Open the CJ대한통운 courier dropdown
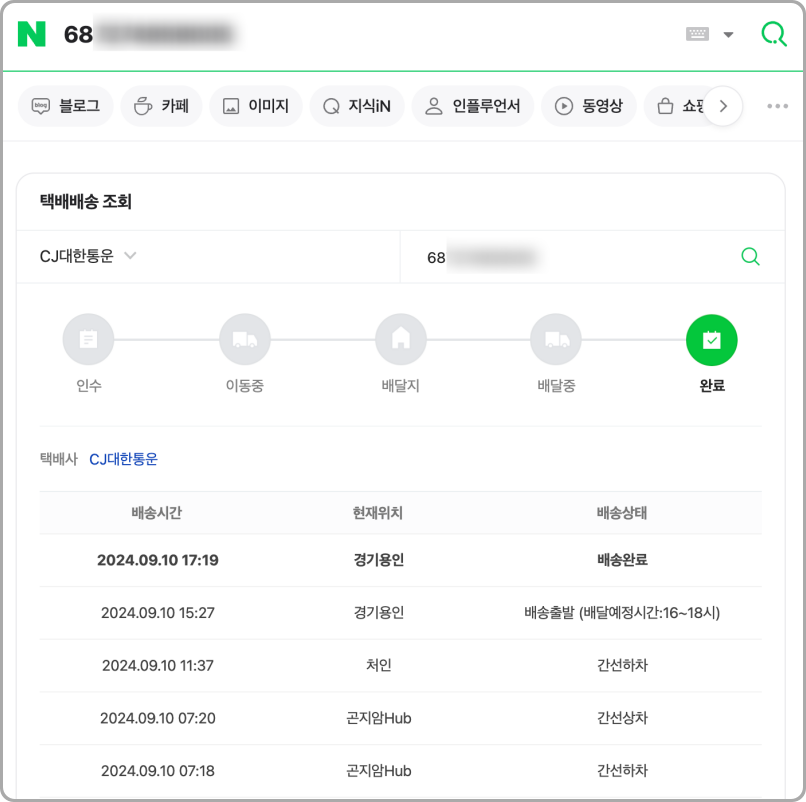806x802 pixels. point(88,256)
